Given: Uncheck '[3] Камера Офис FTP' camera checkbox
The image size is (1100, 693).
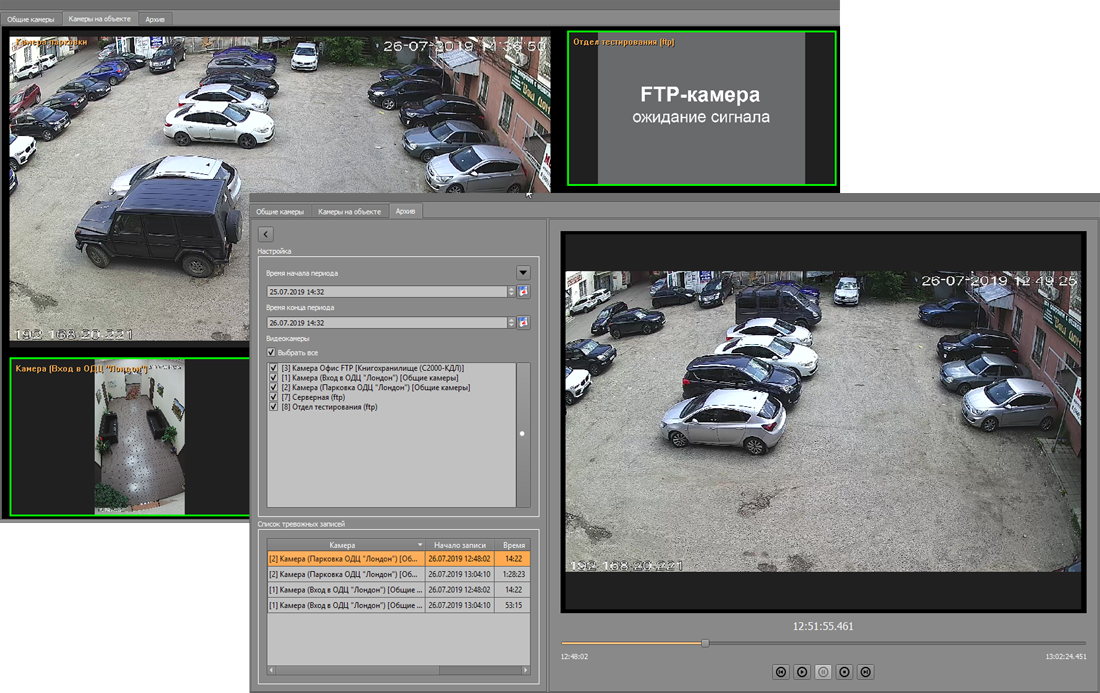Looking at the screenshot, I should pyautogui.click(x=274, y=368).
